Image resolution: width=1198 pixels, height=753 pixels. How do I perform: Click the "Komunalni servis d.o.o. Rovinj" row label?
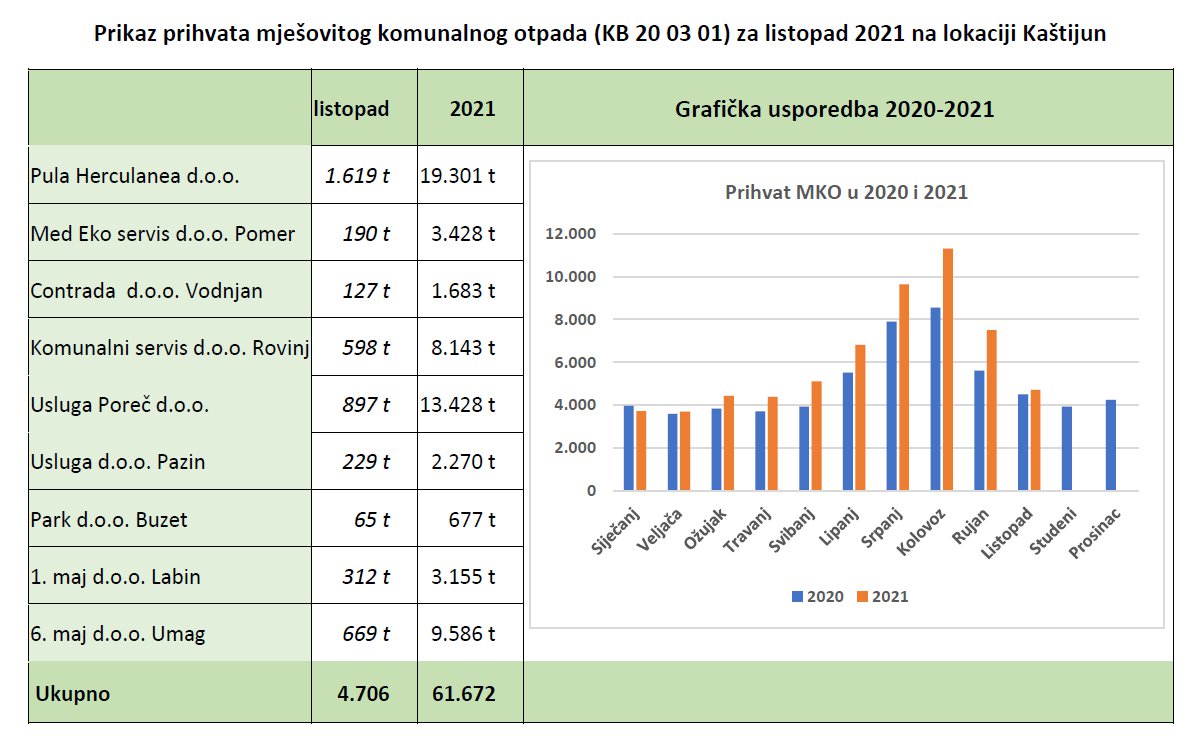point(170,347)
